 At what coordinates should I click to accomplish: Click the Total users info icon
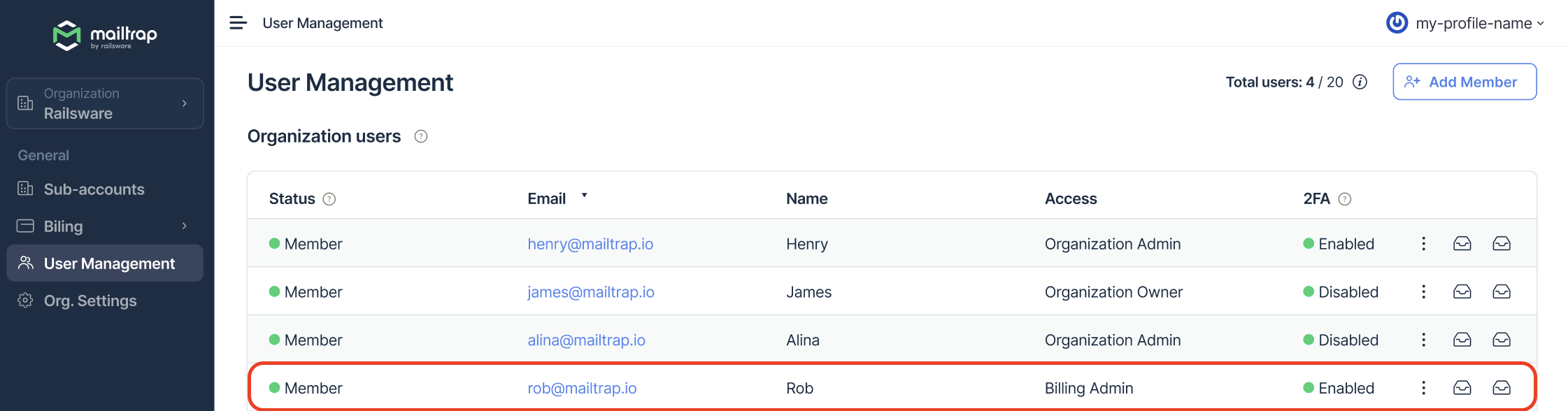(1360, 82)
